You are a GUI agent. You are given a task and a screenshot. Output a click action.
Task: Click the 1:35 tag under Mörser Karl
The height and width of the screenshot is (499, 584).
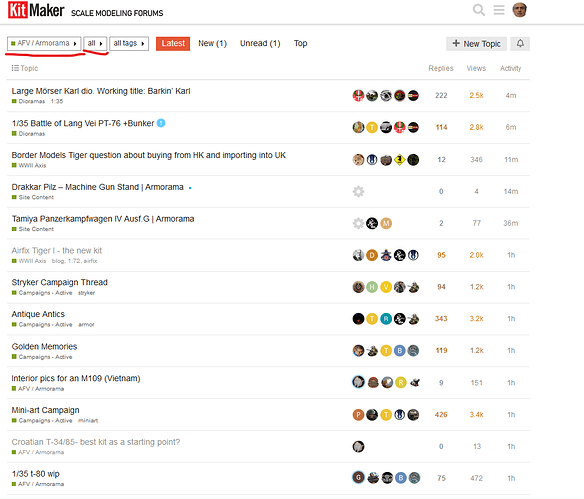tap(57, 101)
